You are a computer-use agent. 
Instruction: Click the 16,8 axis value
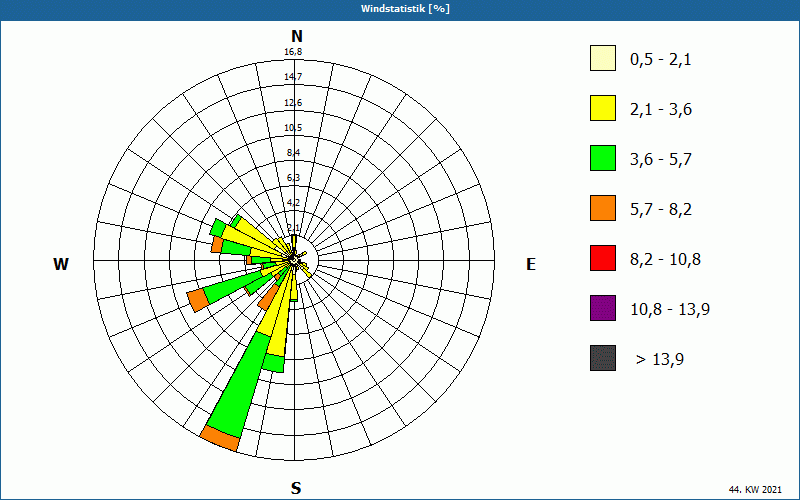(x=293, y=52)
